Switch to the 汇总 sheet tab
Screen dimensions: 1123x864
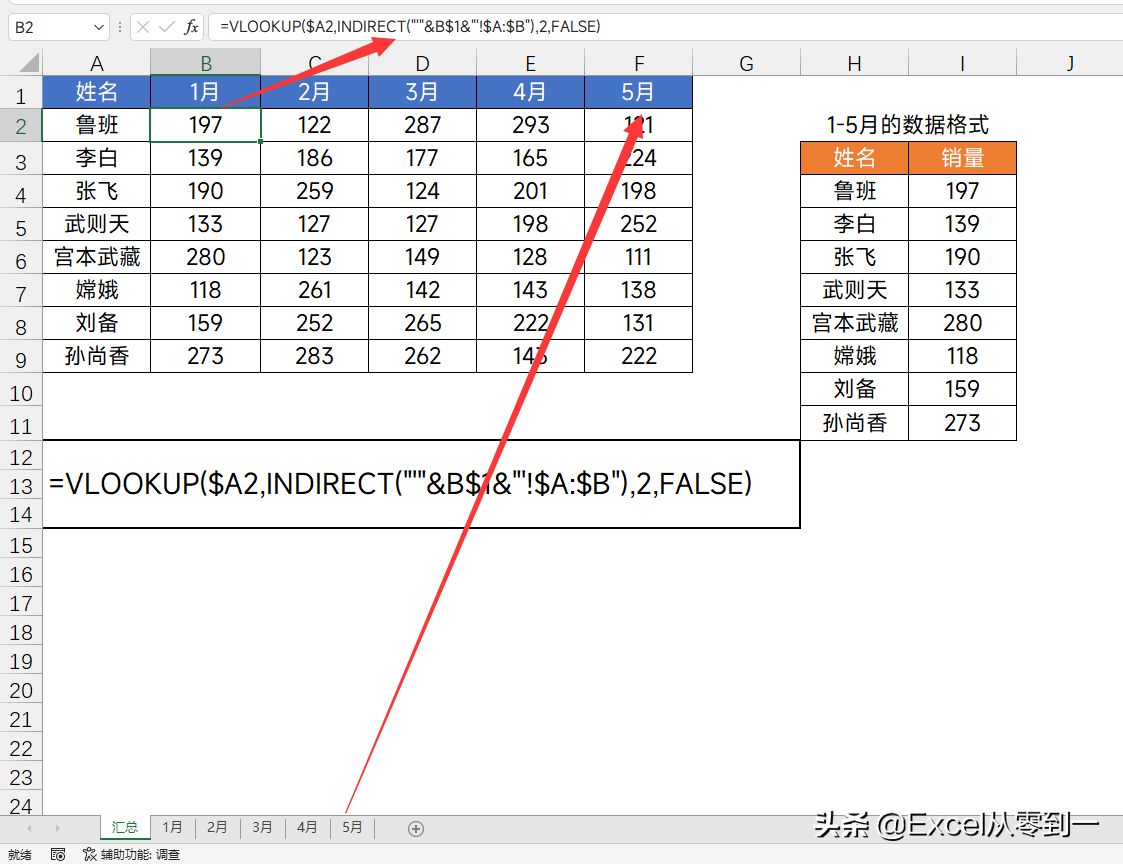coord(125,827)
